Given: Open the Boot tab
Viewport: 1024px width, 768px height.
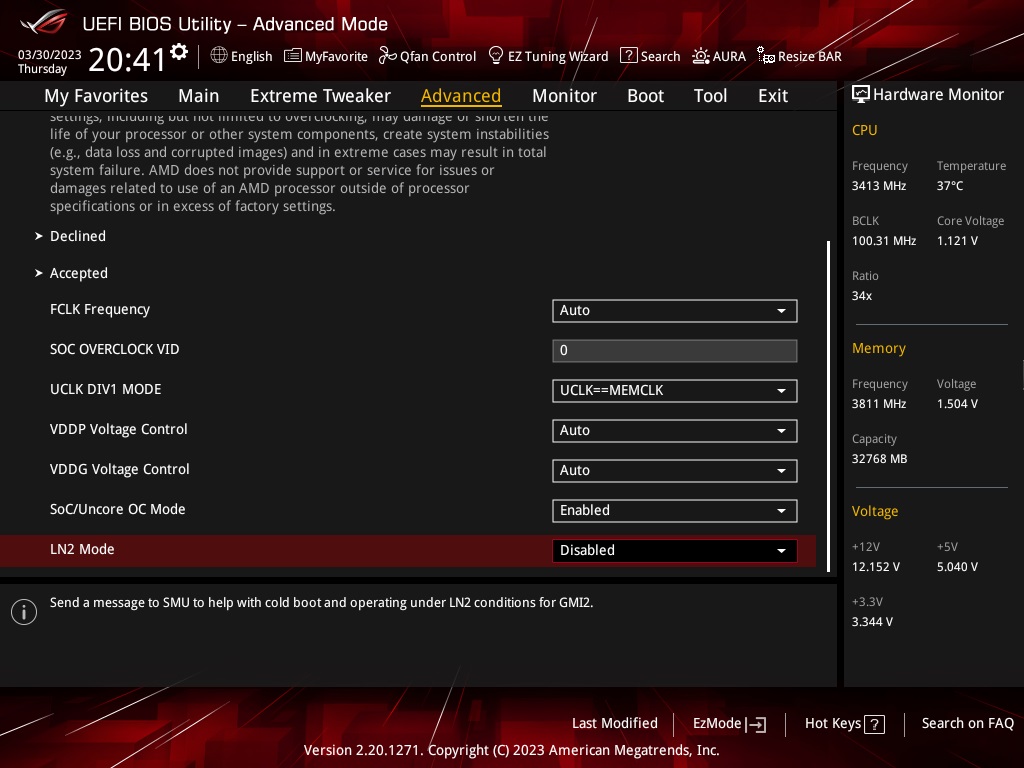Looking at the screenshot, I should click(645, 96).
